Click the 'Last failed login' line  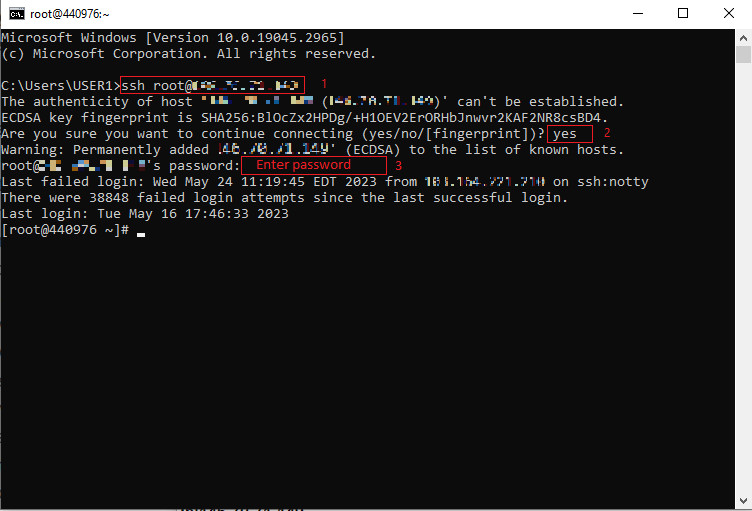(325, 182)
